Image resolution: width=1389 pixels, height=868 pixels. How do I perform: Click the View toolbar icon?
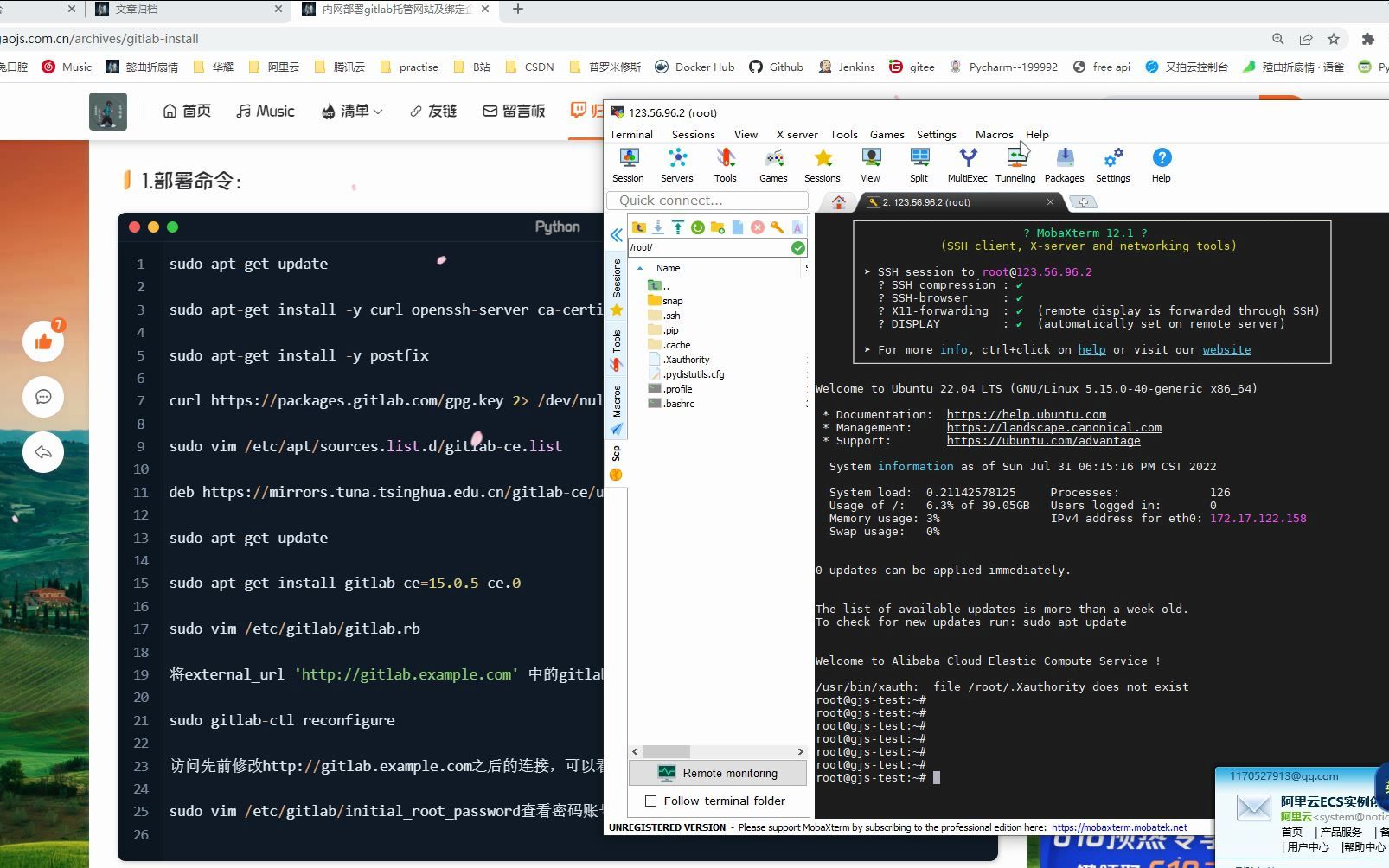pos(870,164)
